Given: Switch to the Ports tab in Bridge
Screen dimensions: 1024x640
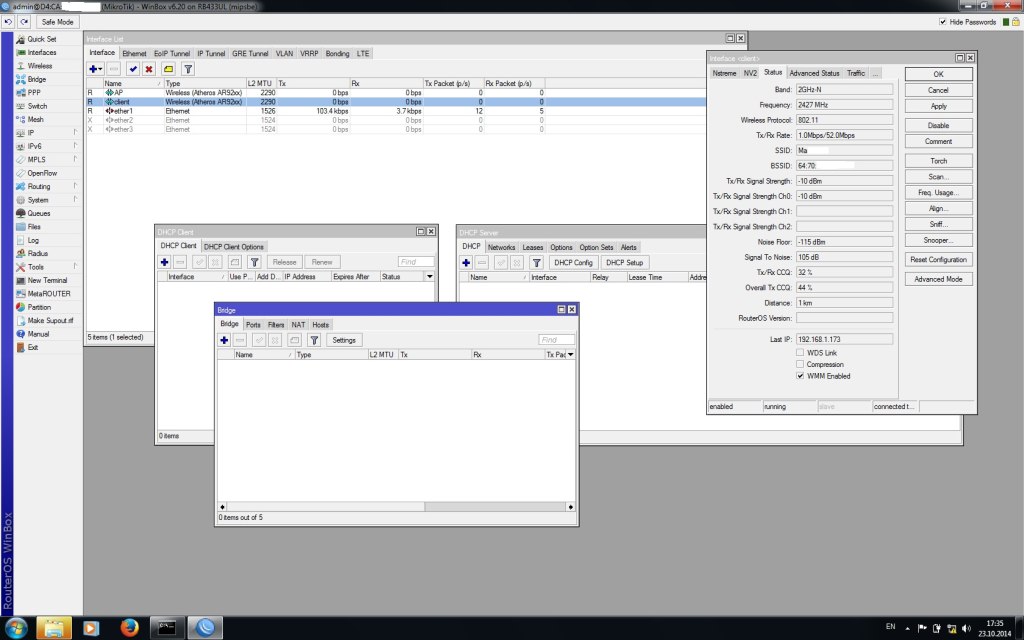Looking at the screenshot, I should point(253,325).
